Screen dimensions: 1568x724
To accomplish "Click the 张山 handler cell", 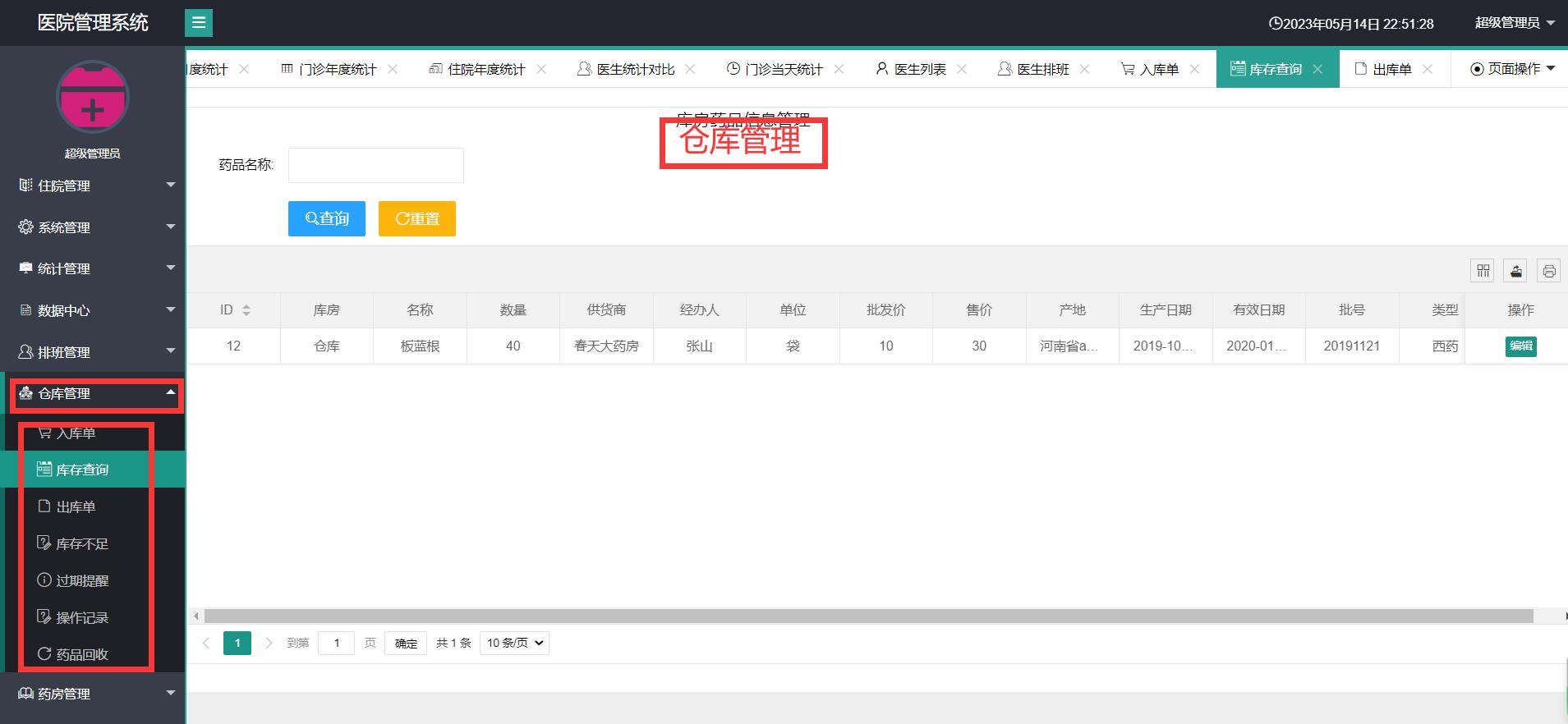I will tap(700, 346).
